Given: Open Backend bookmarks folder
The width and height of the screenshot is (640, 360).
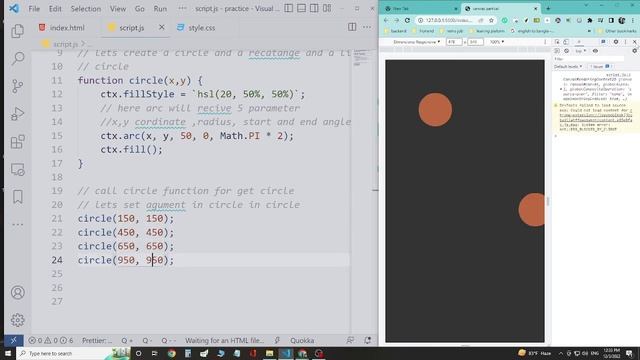Looking at the screenshot, I should coord(396,31).
